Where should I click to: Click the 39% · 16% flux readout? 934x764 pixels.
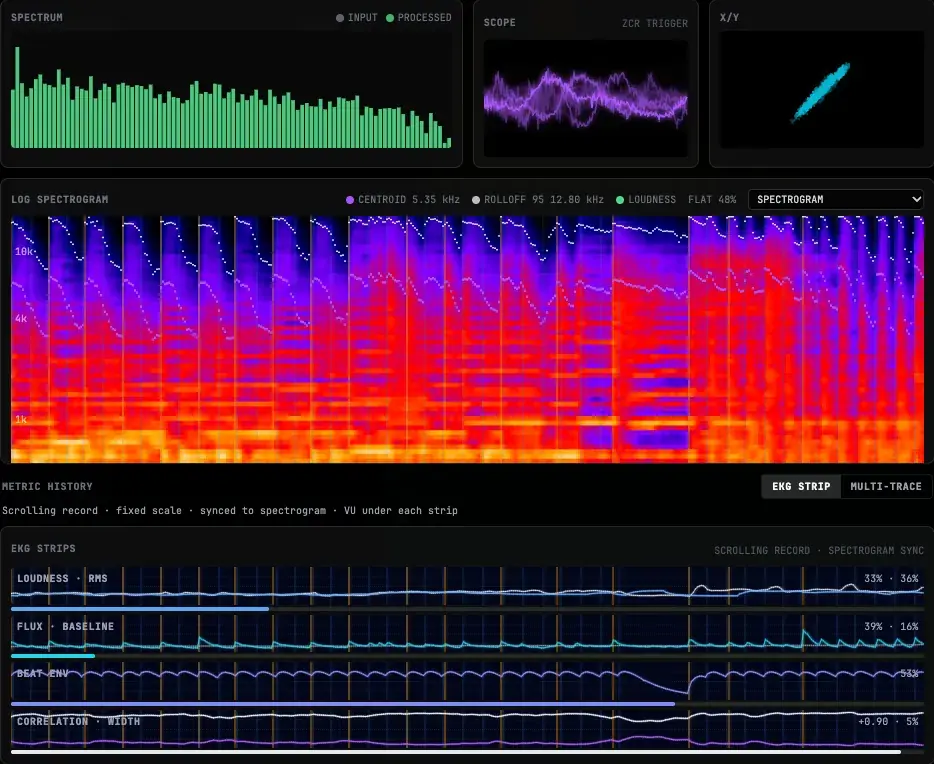(891, 626)
